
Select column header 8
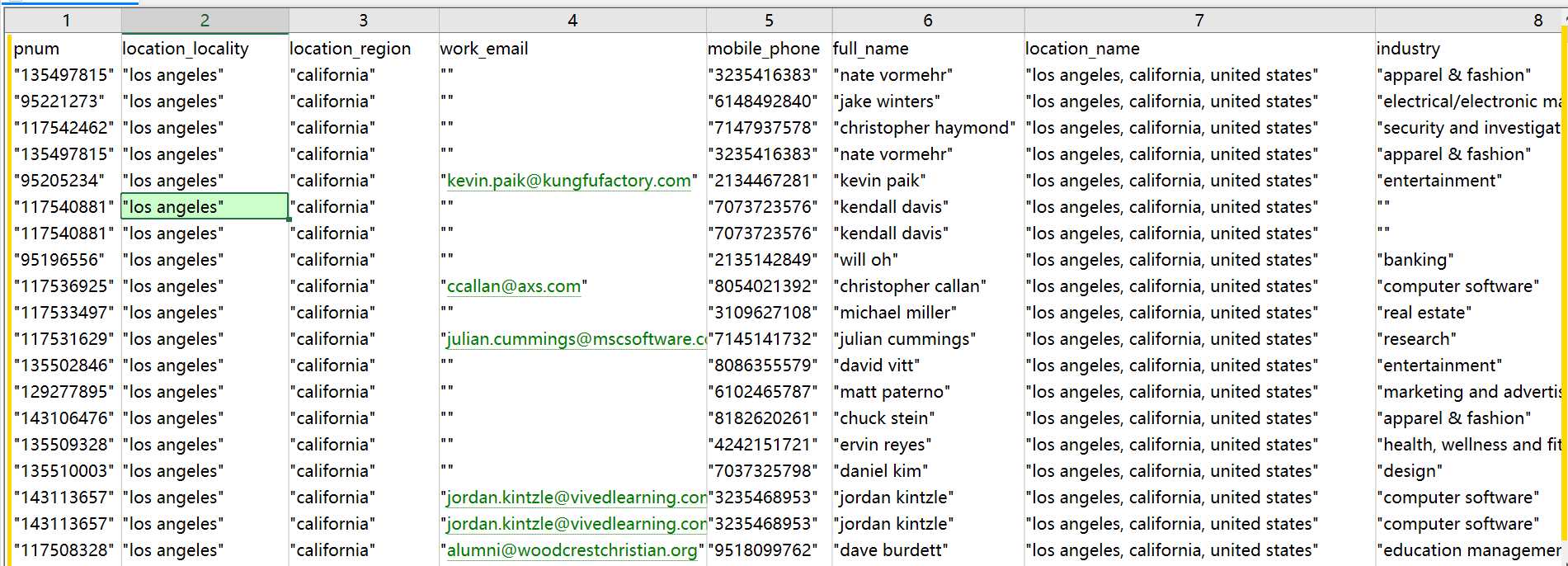pyautogui.click(x=1469, y=21)
